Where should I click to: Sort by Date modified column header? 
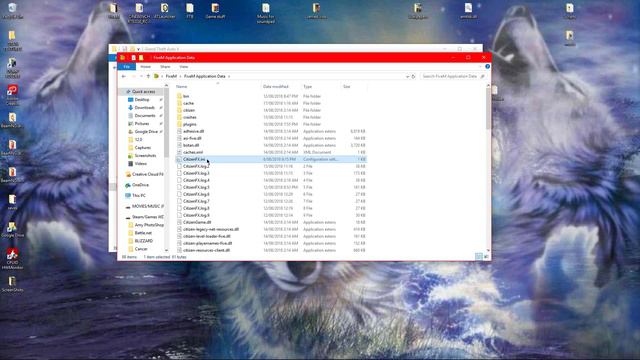(x=281, y=87)
